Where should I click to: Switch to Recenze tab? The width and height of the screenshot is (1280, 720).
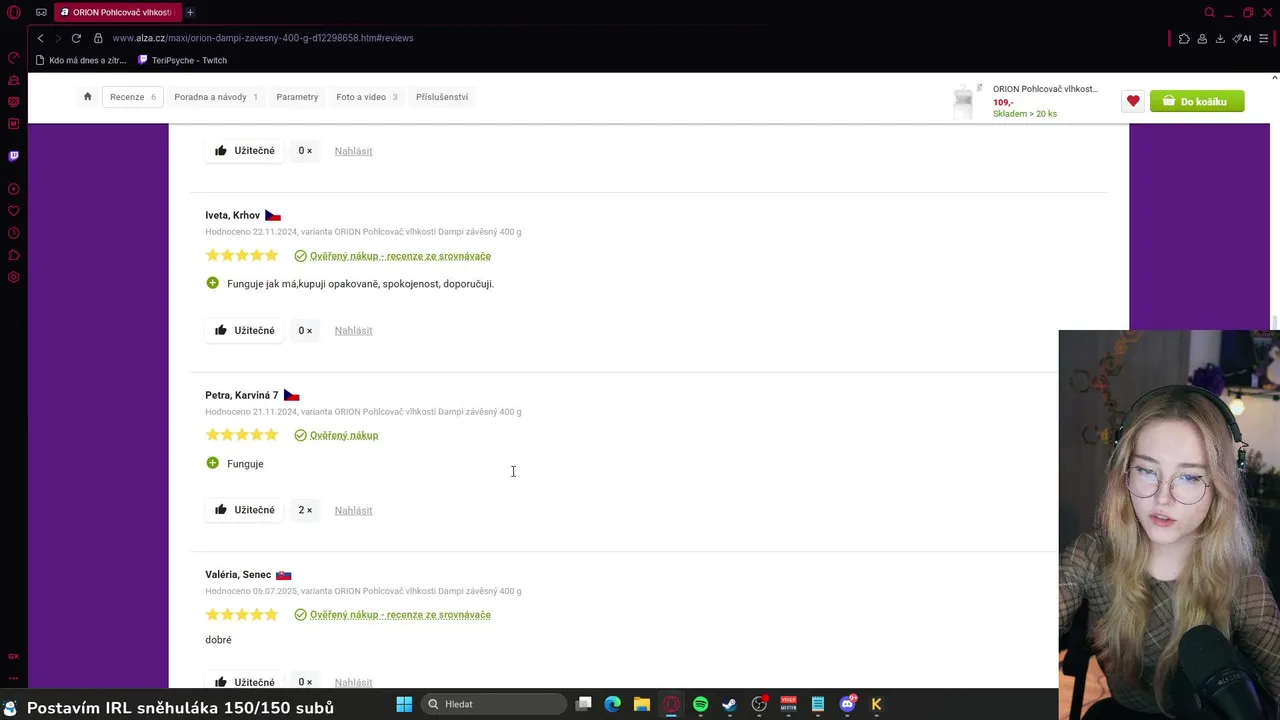pos(133,97)
